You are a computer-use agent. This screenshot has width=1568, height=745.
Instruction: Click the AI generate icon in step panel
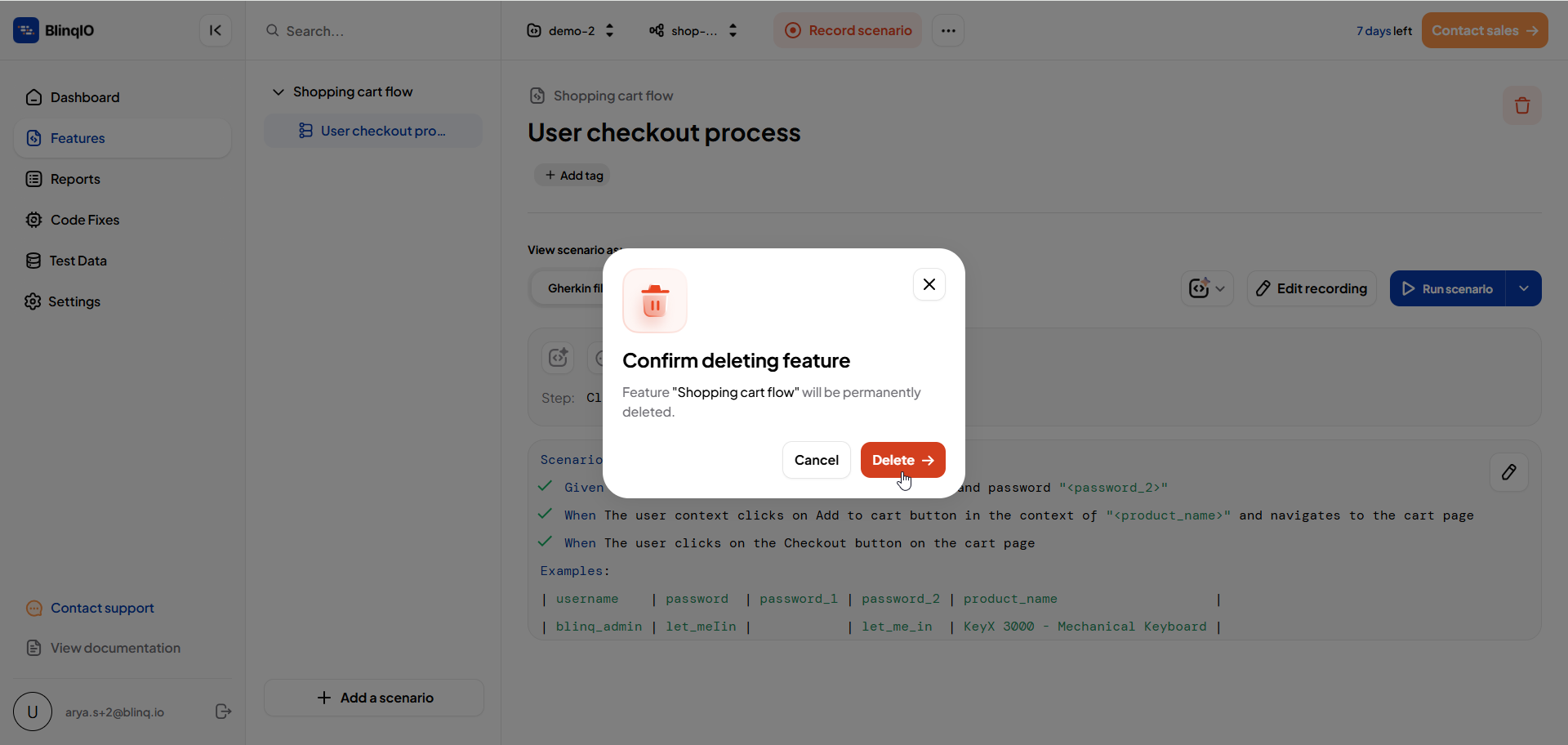tap(558, 358)
